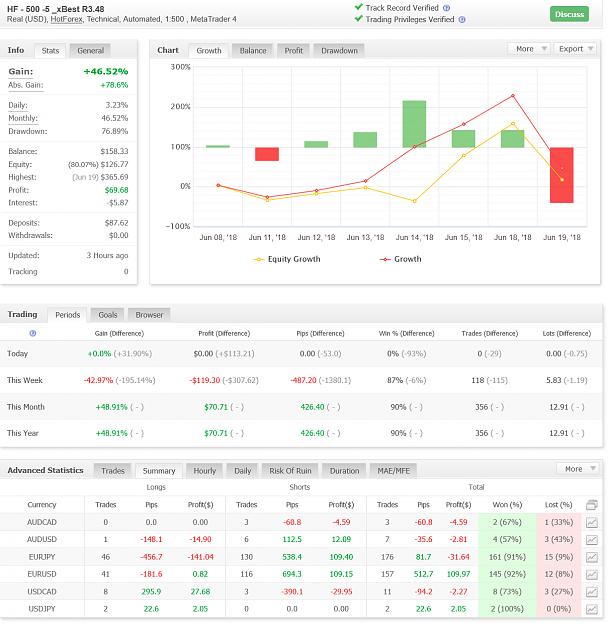Open USDJPY row chart icon
The image size is (611, 625).
[x=591, y=609]
